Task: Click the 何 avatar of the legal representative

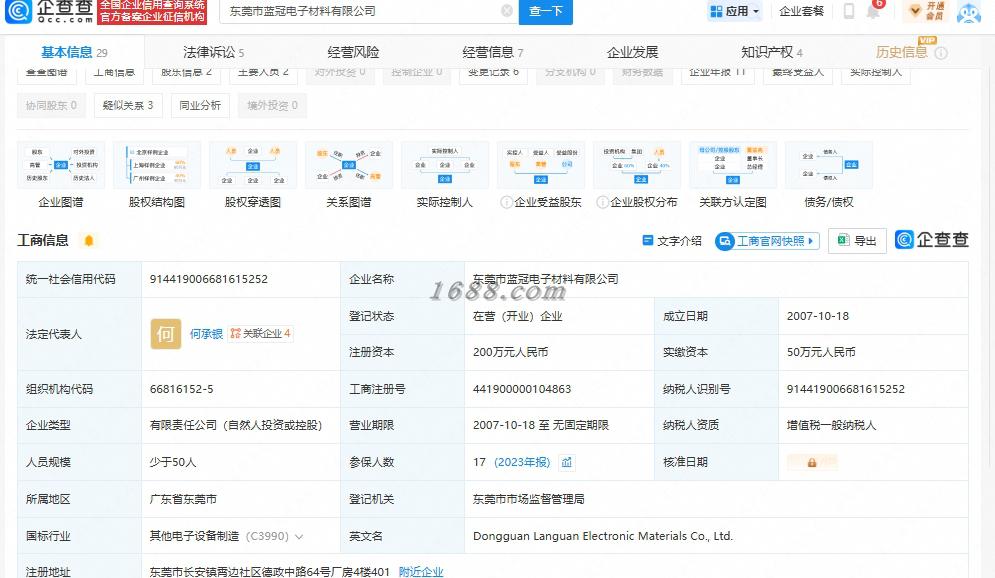Action: pos(166,334)
